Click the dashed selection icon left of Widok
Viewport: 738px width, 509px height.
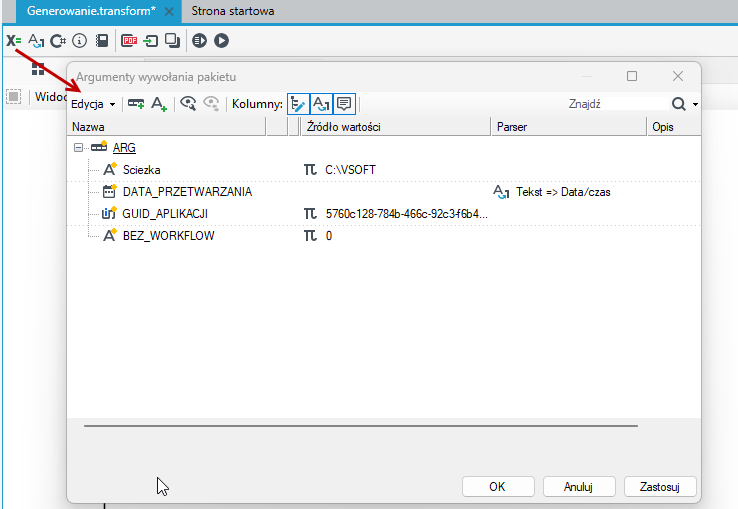click(14, 97)
